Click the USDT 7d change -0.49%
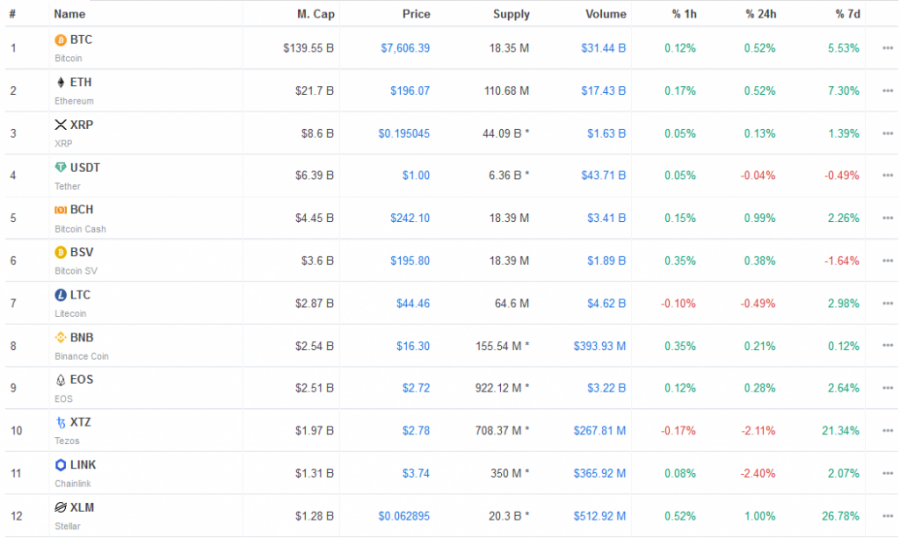Viewport: 900px width, 538px height. click(842, 175)
